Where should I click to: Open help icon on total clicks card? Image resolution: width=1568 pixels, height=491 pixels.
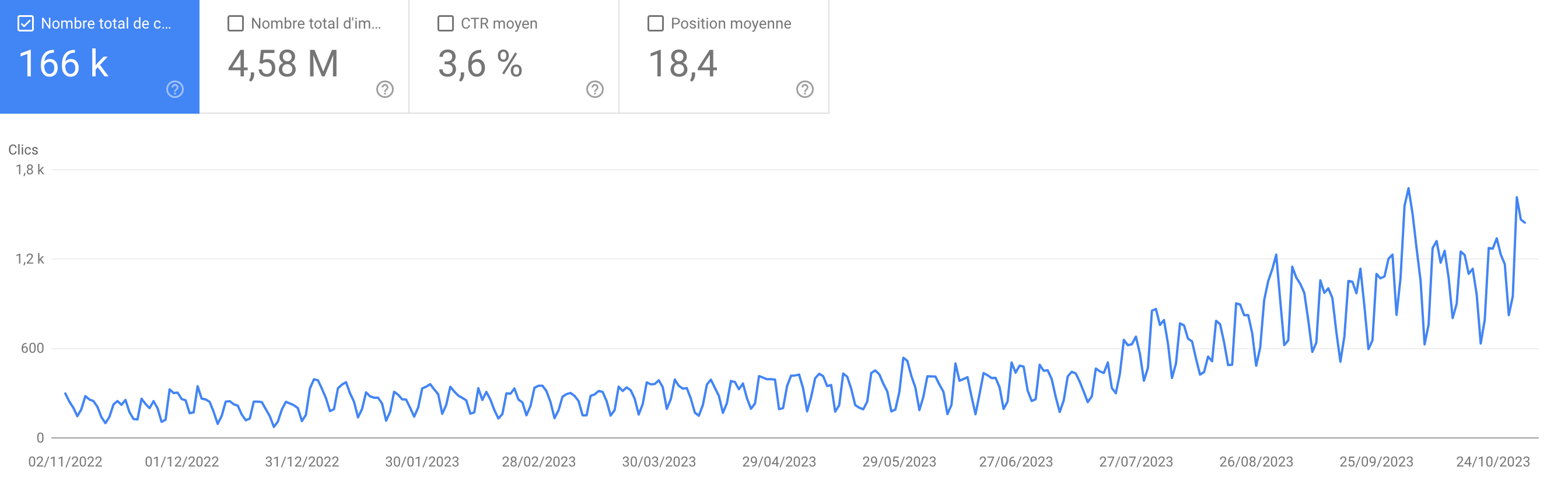tap(174, 89)
